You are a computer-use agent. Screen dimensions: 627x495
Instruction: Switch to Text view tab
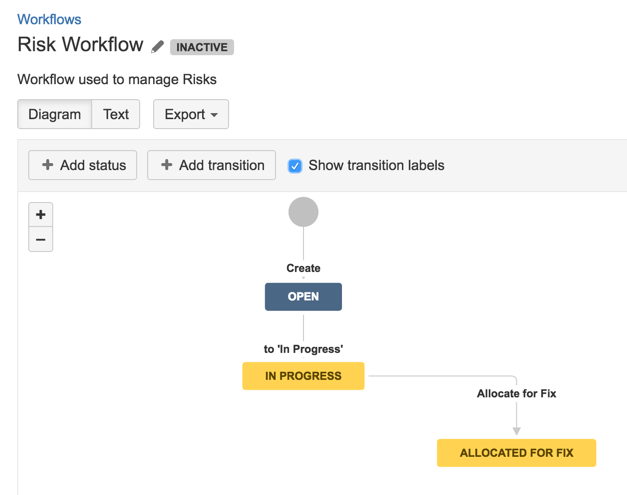tap(116, 114)
